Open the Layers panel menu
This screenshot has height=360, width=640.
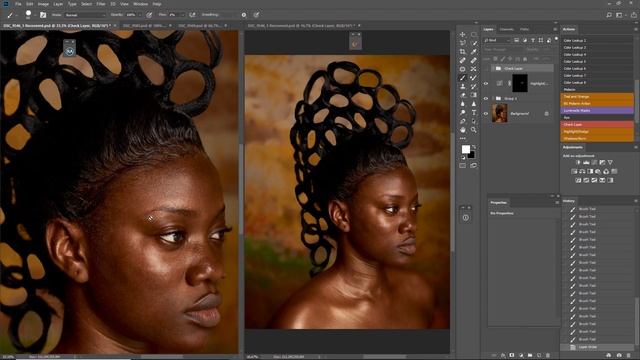coord(555,29)
